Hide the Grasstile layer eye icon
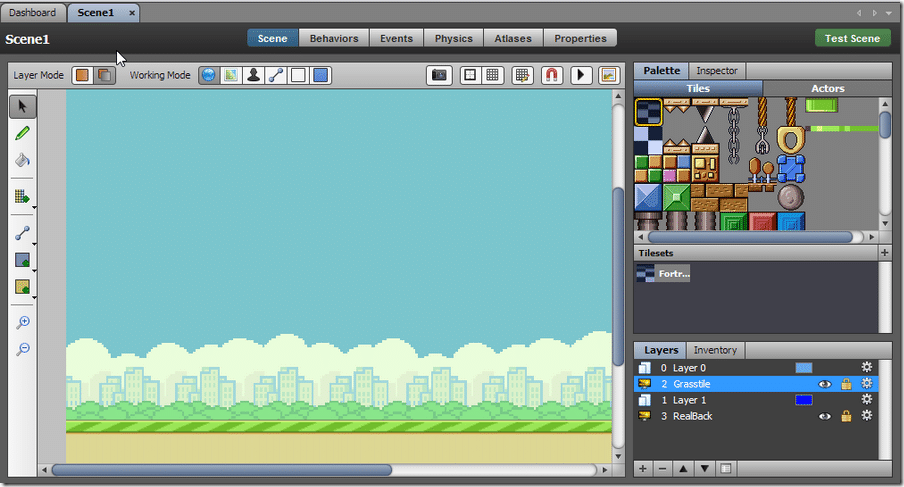The image size is (904, 487). click(x=825, y=384)
